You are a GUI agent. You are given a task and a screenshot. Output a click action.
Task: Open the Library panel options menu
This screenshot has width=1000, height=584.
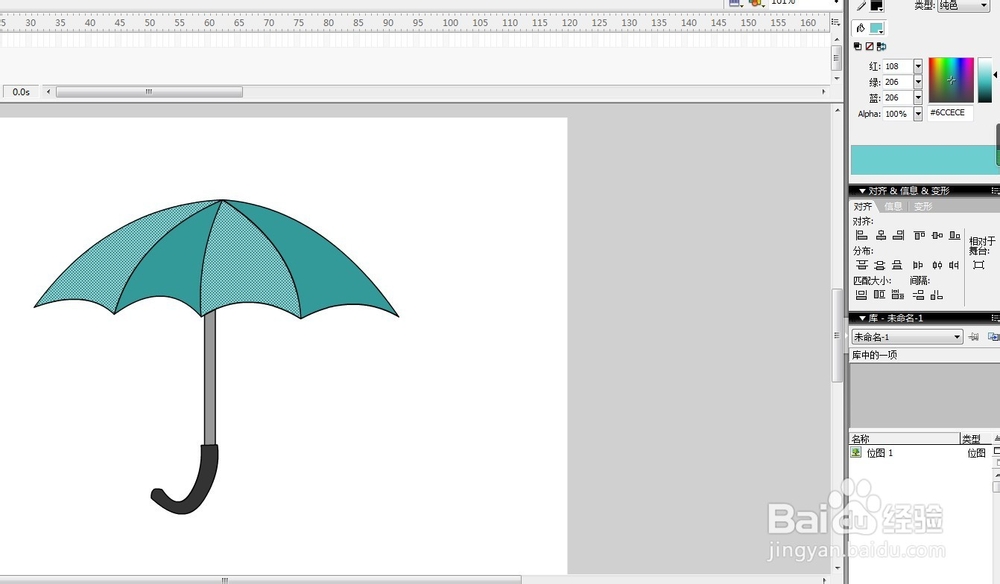click(995, 318)
